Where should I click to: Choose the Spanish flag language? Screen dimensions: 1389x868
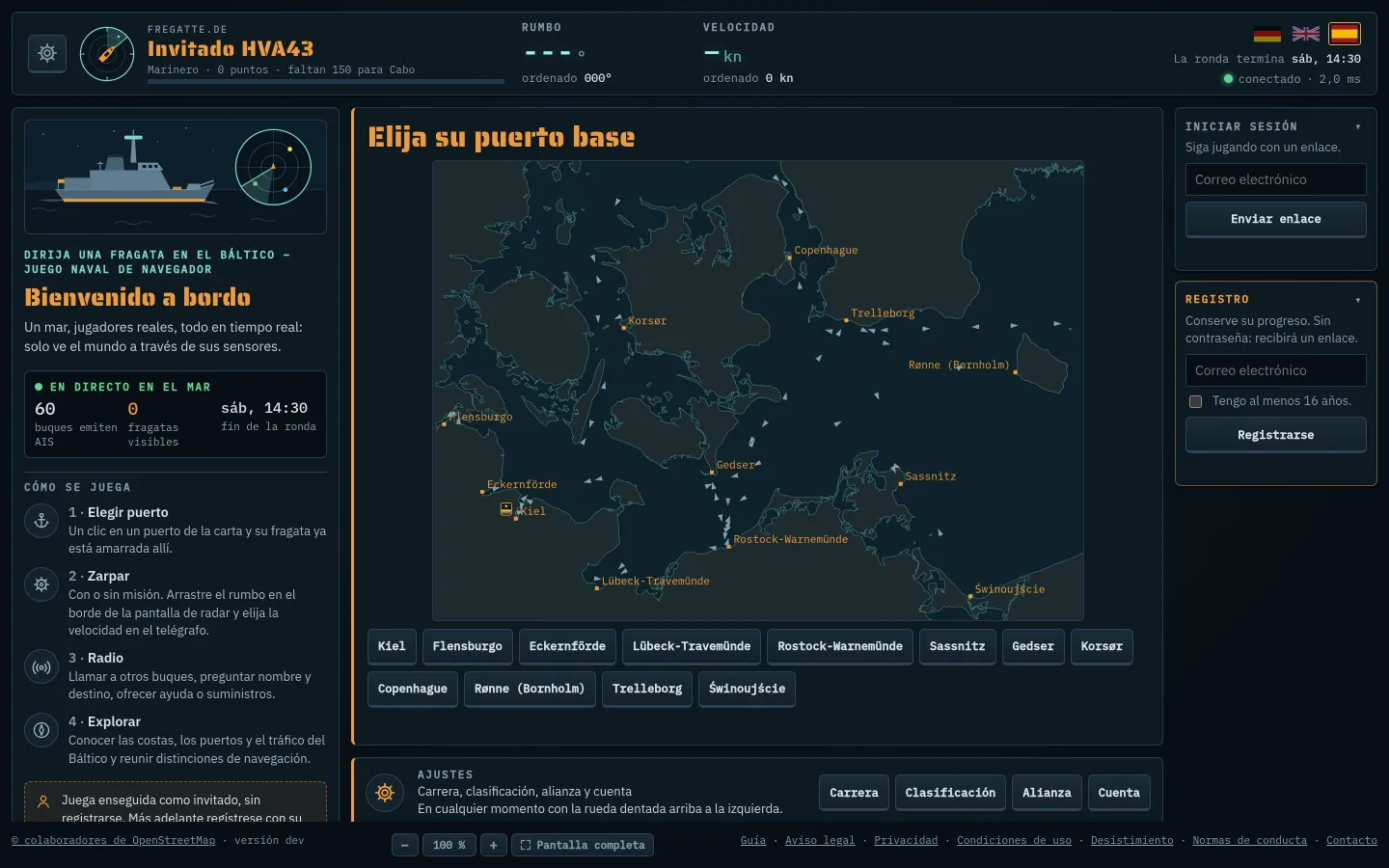coord(1345,34)
